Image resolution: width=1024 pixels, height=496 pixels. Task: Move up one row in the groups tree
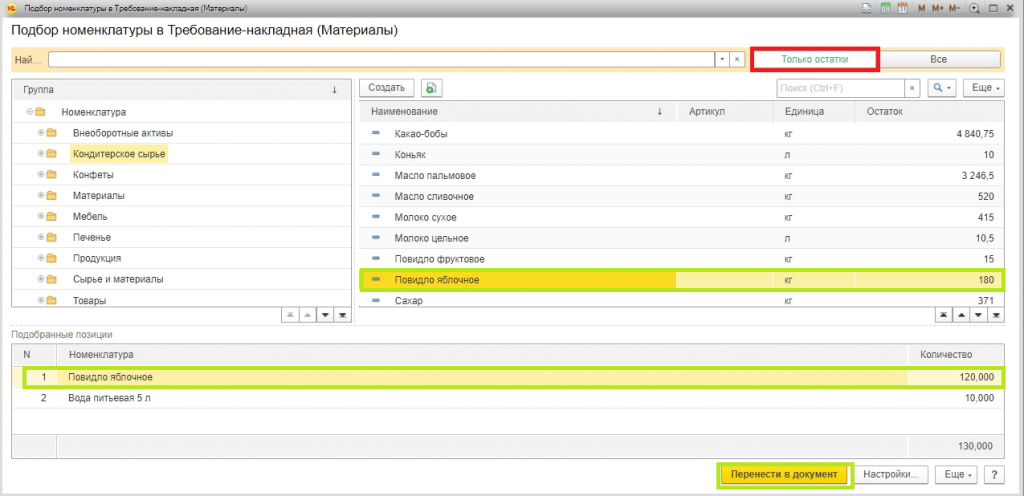click(x=307, y=315)
